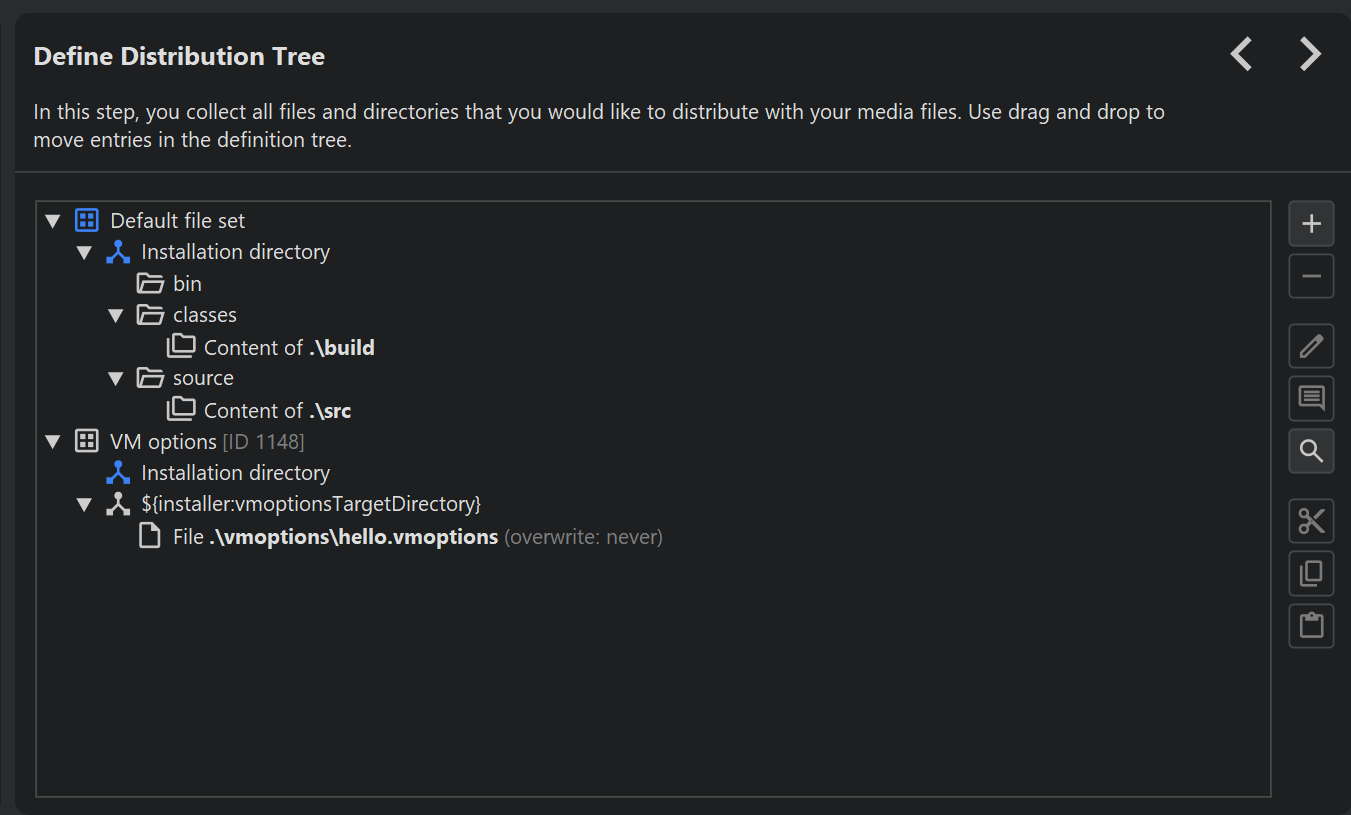Collapse the Default file set node
This screenshot has width=1351, height=815.
[53, 221]
